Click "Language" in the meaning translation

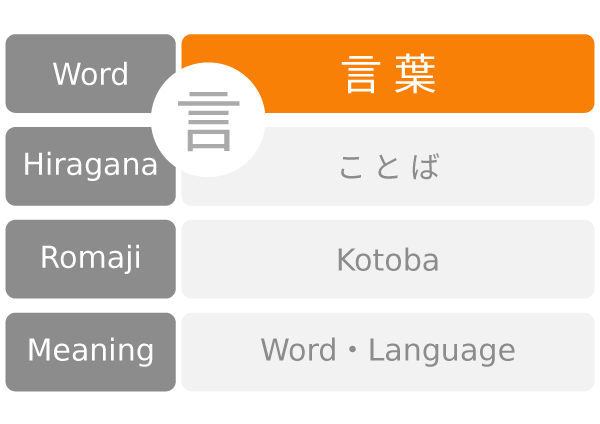click(442, 352)
